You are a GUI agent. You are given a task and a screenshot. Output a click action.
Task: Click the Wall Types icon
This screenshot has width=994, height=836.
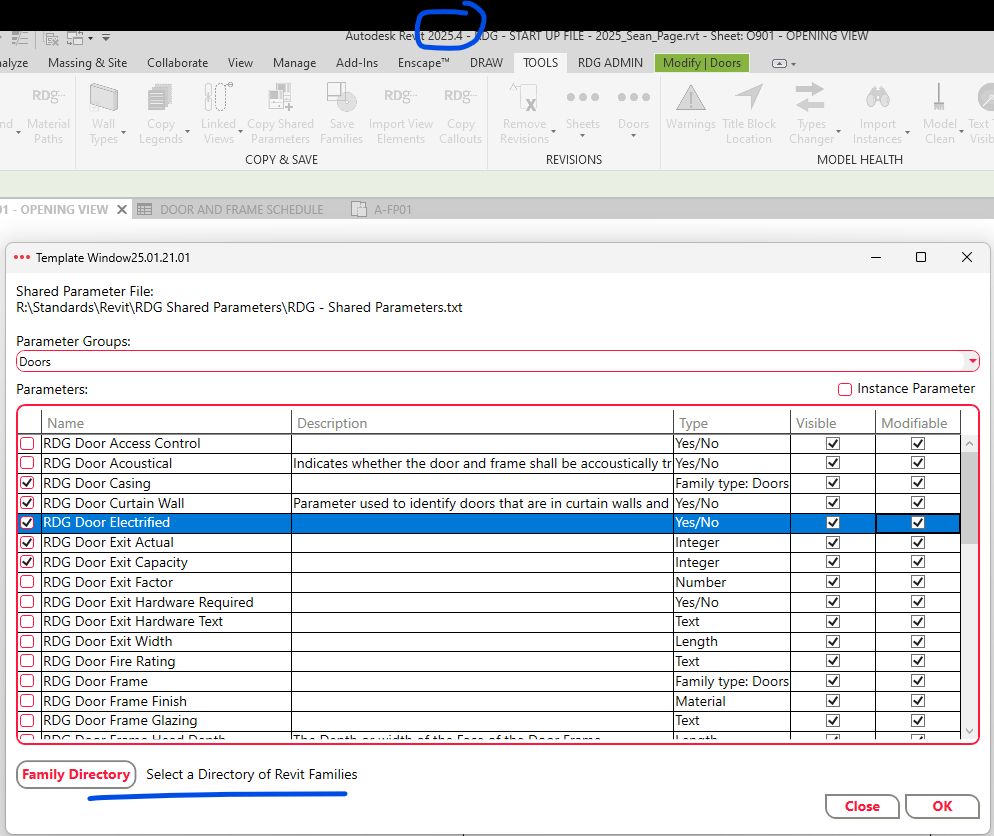coord(103,99)
